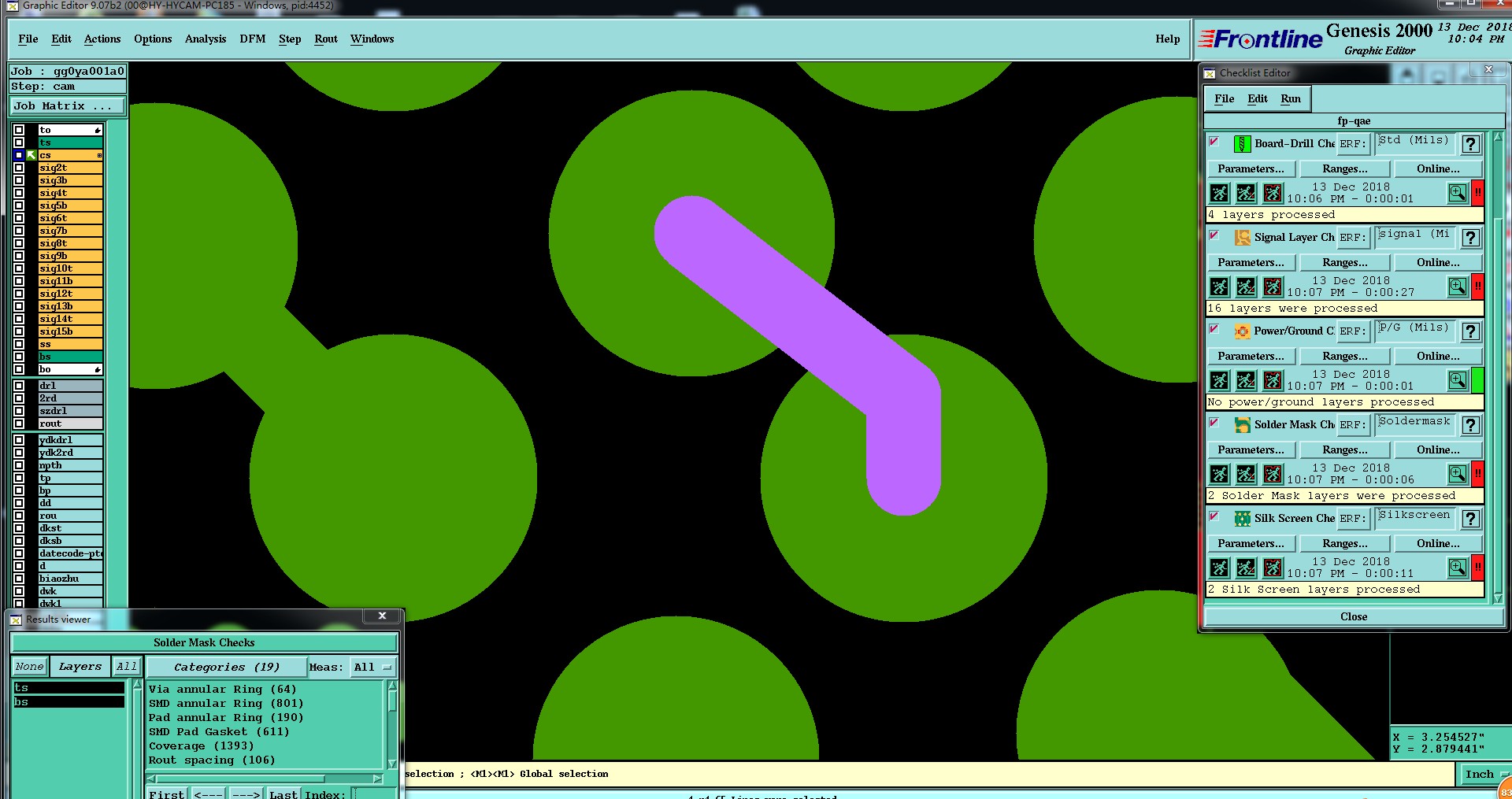Toggle the Power/Ground Checks checkbox
The height and width of the screenshot is (799, 1512).
[x=1214, y=329]
